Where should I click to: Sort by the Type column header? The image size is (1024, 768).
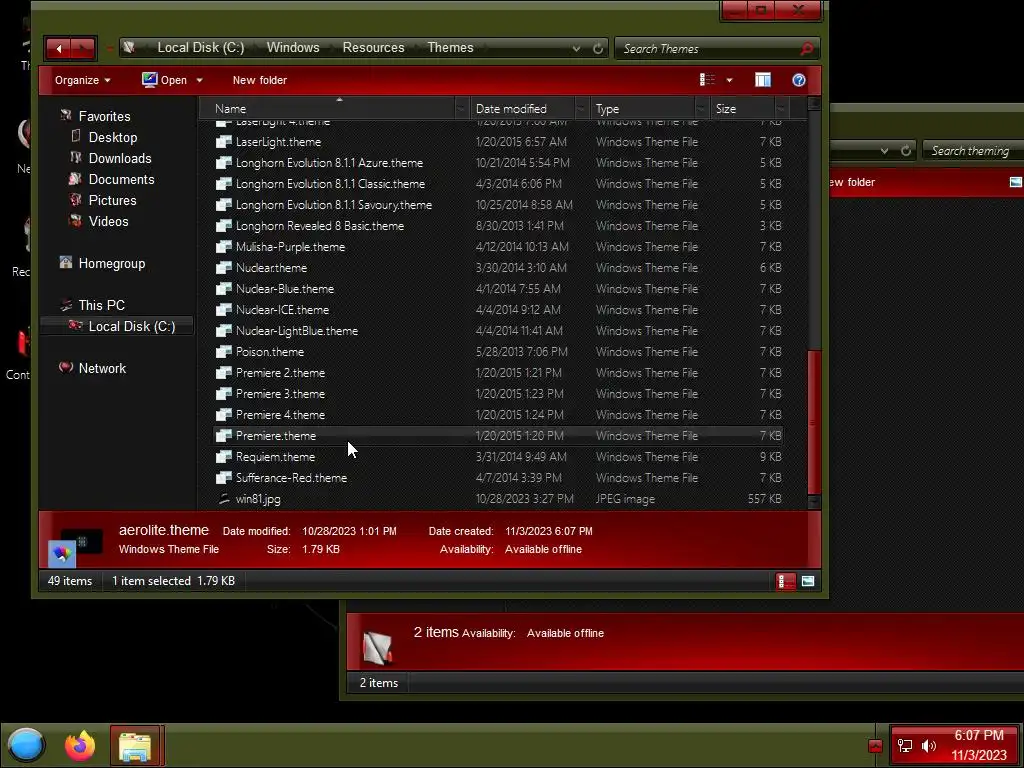pyautogui.click(x=643, y=108)
